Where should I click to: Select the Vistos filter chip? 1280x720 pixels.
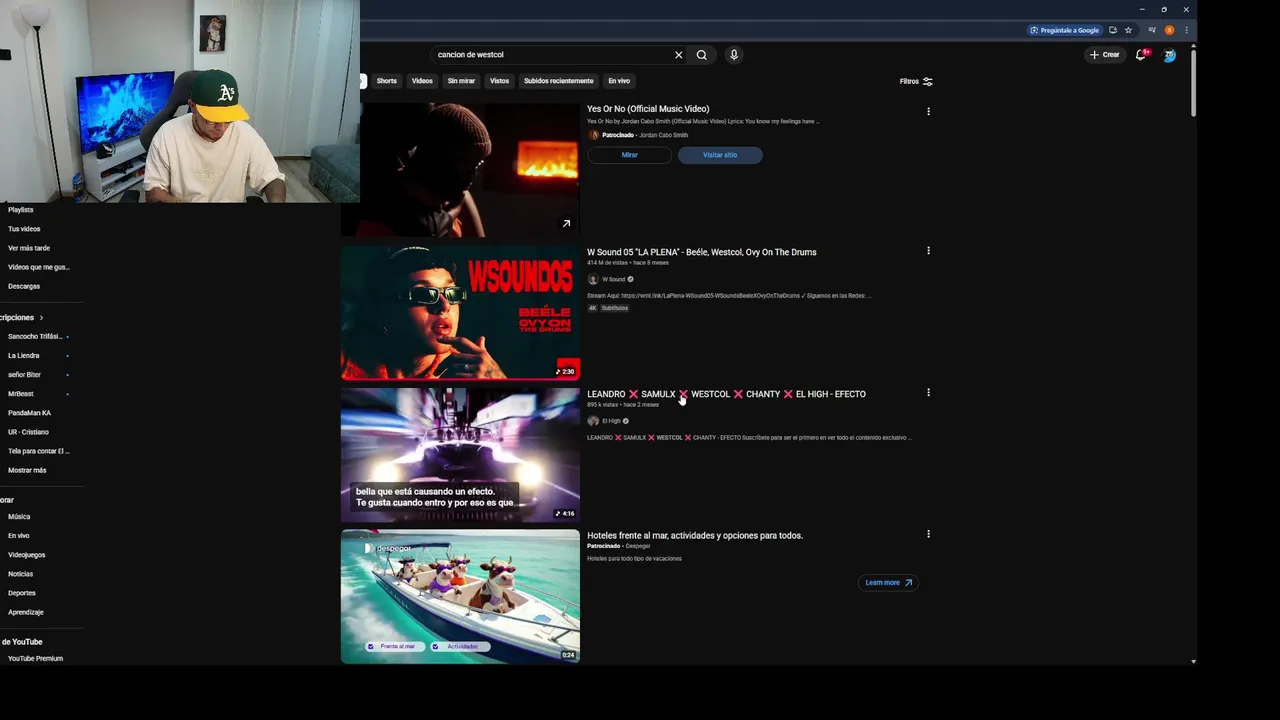tap(499, 81)
